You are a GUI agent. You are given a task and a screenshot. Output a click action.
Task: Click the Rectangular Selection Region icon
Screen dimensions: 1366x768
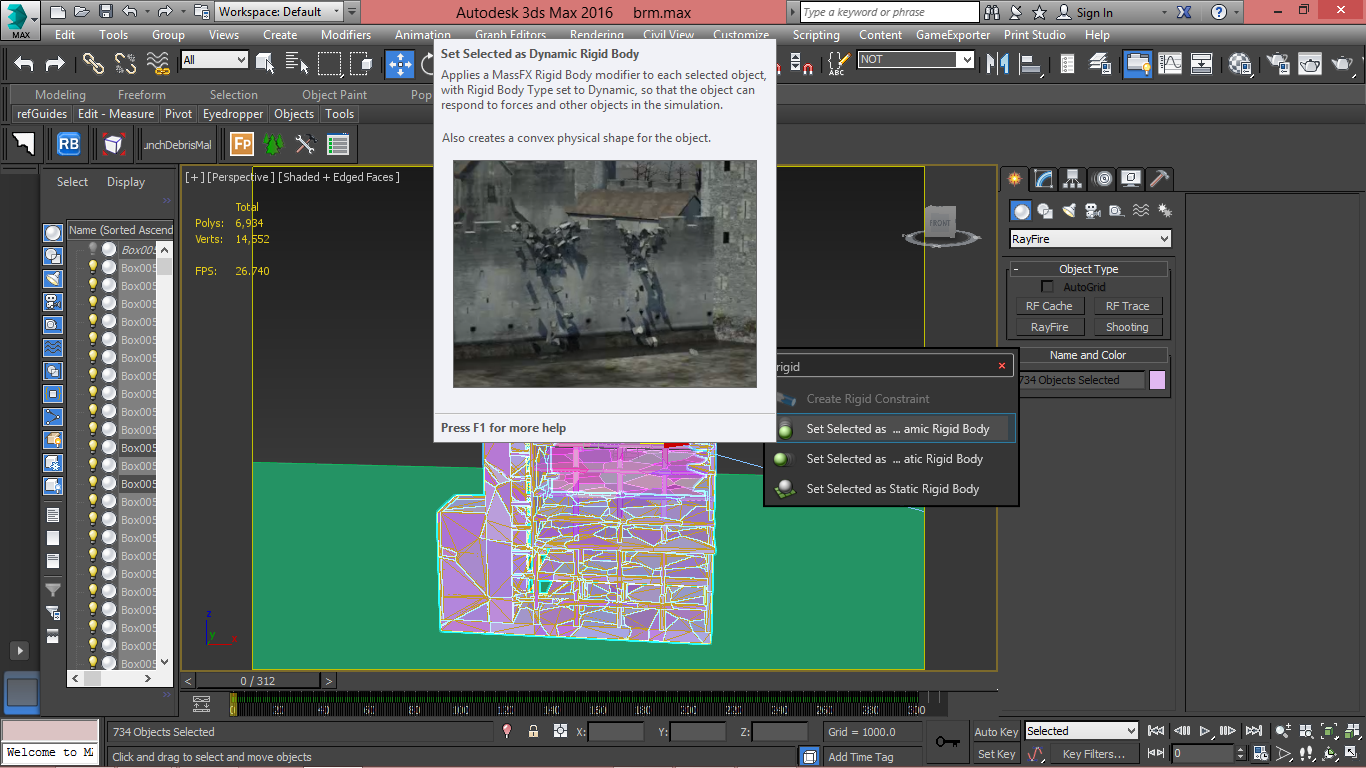tap(329, 63)
